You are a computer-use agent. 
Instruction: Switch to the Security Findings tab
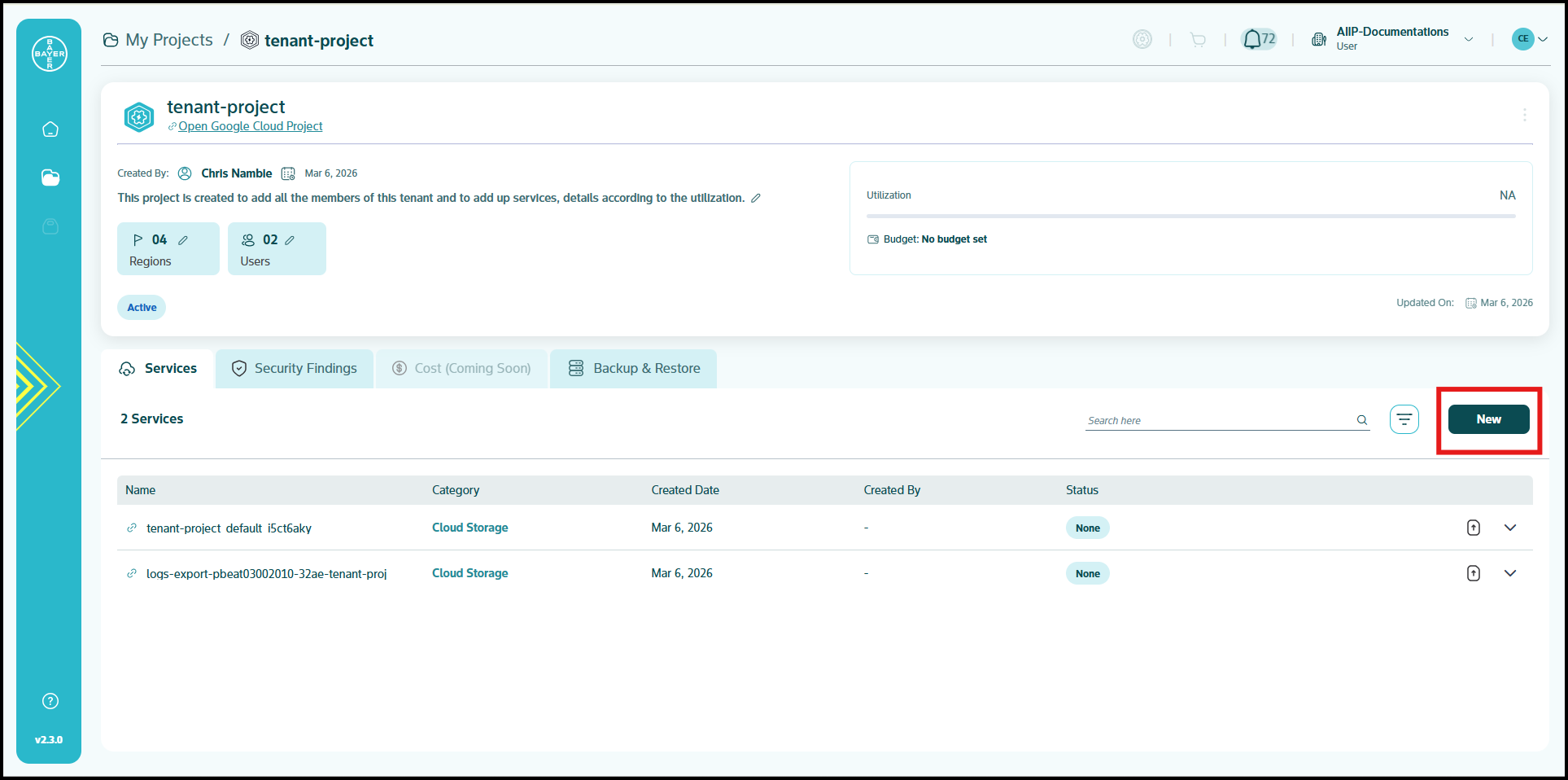[295, 369]
